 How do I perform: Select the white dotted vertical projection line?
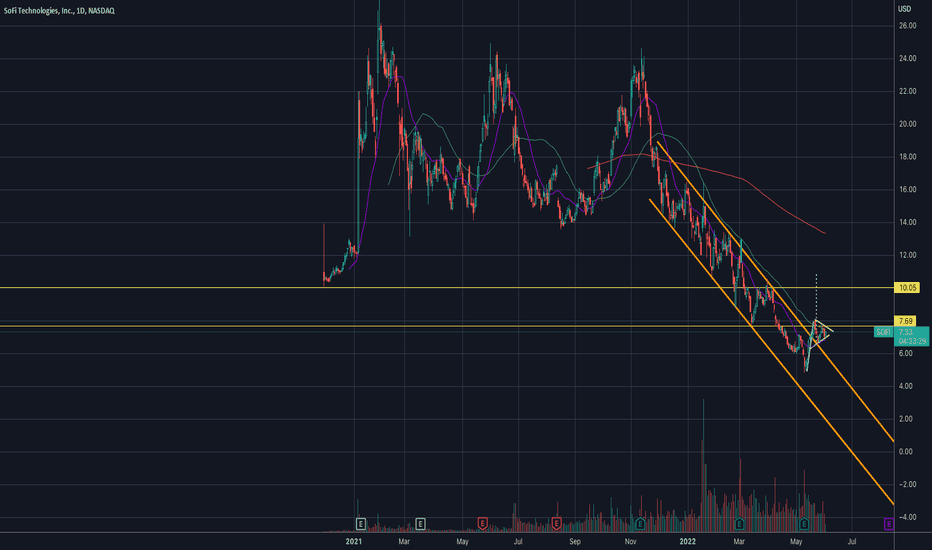816,297
